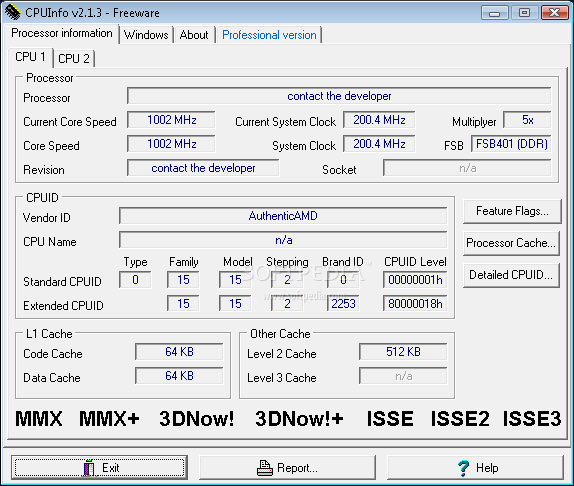Click the ISSE feature label

pyautogui.click(x=390, y=419)
